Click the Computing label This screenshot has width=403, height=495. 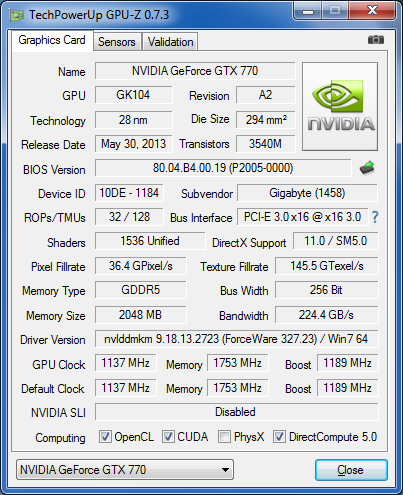(60, 438)
